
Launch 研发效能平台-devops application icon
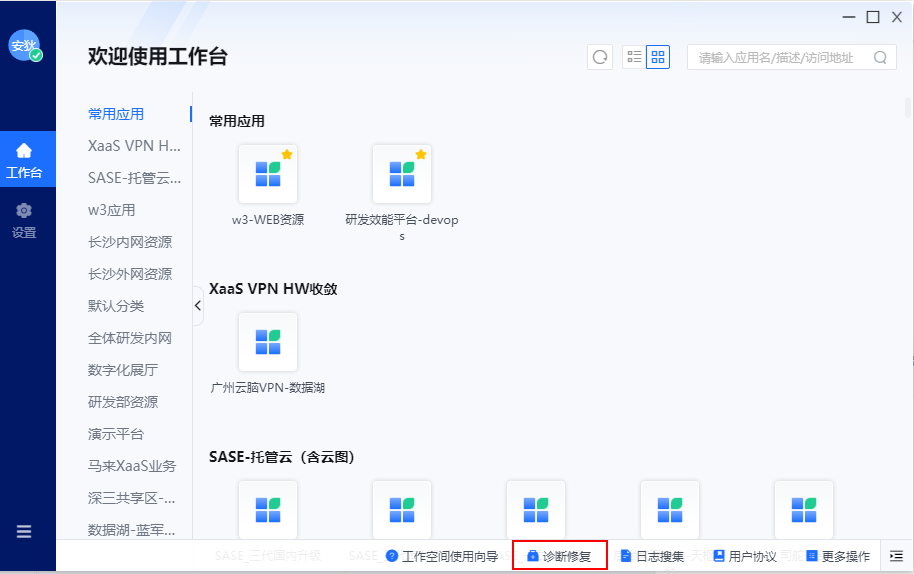pos(401,174)
